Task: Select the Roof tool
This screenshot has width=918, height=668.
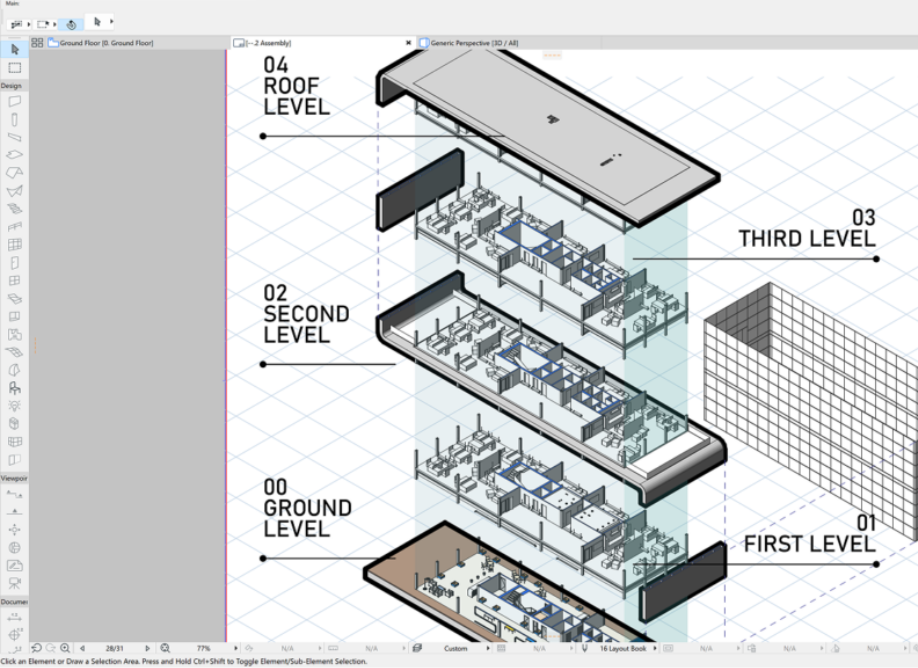Action: (15, 173)
